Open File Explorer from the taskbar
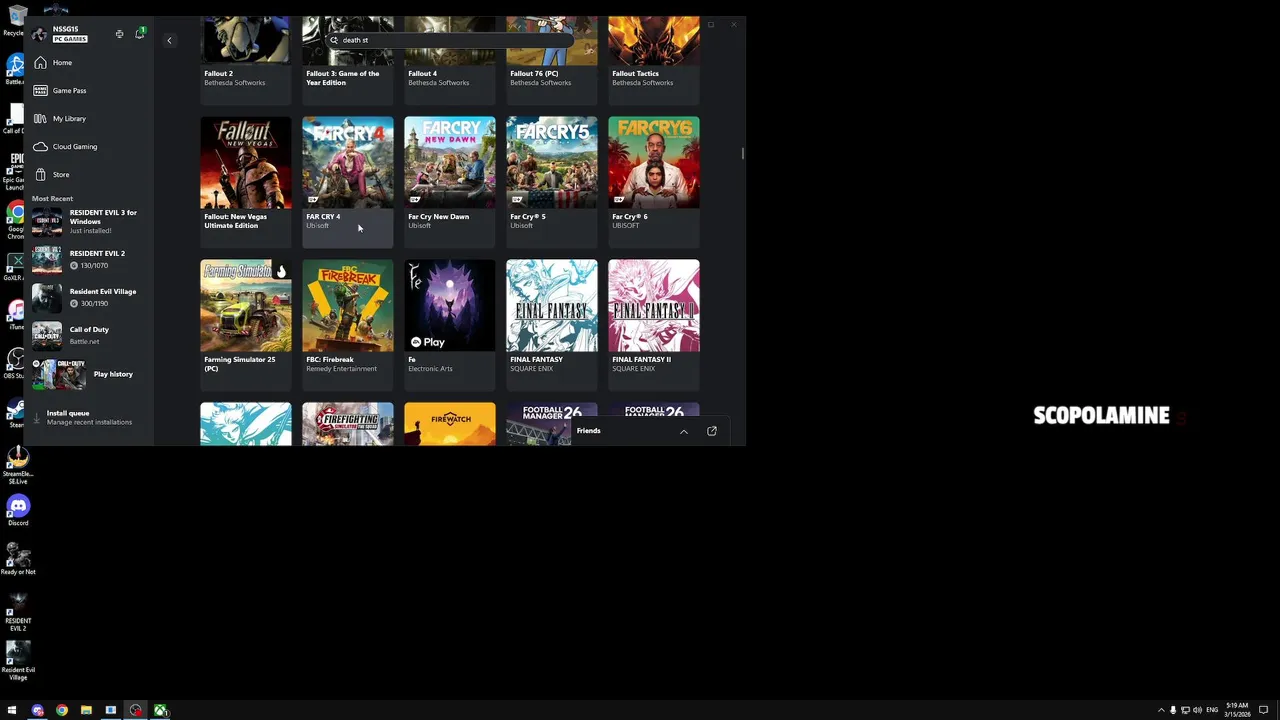The height and width of the screenshot is (720, 1280). [86, 710]
